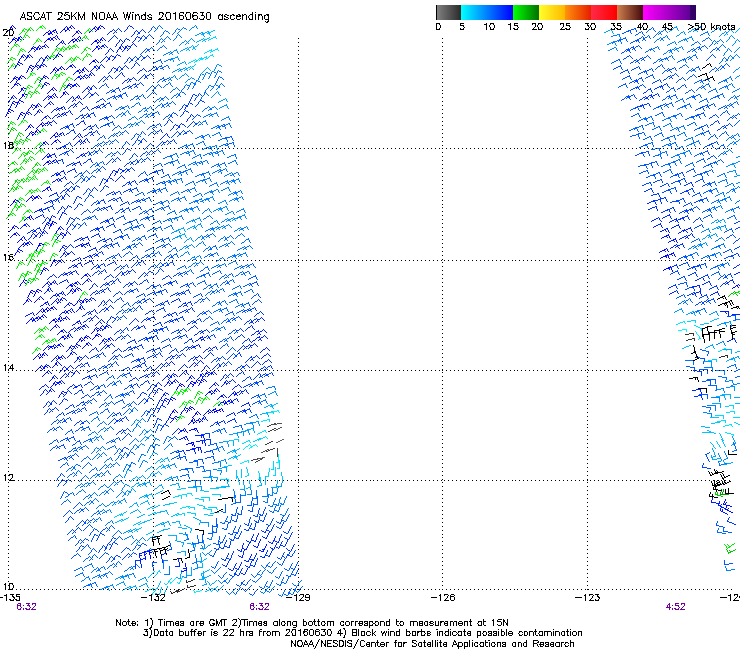Click the '0' tick label on the color legend

pos(438,27)
